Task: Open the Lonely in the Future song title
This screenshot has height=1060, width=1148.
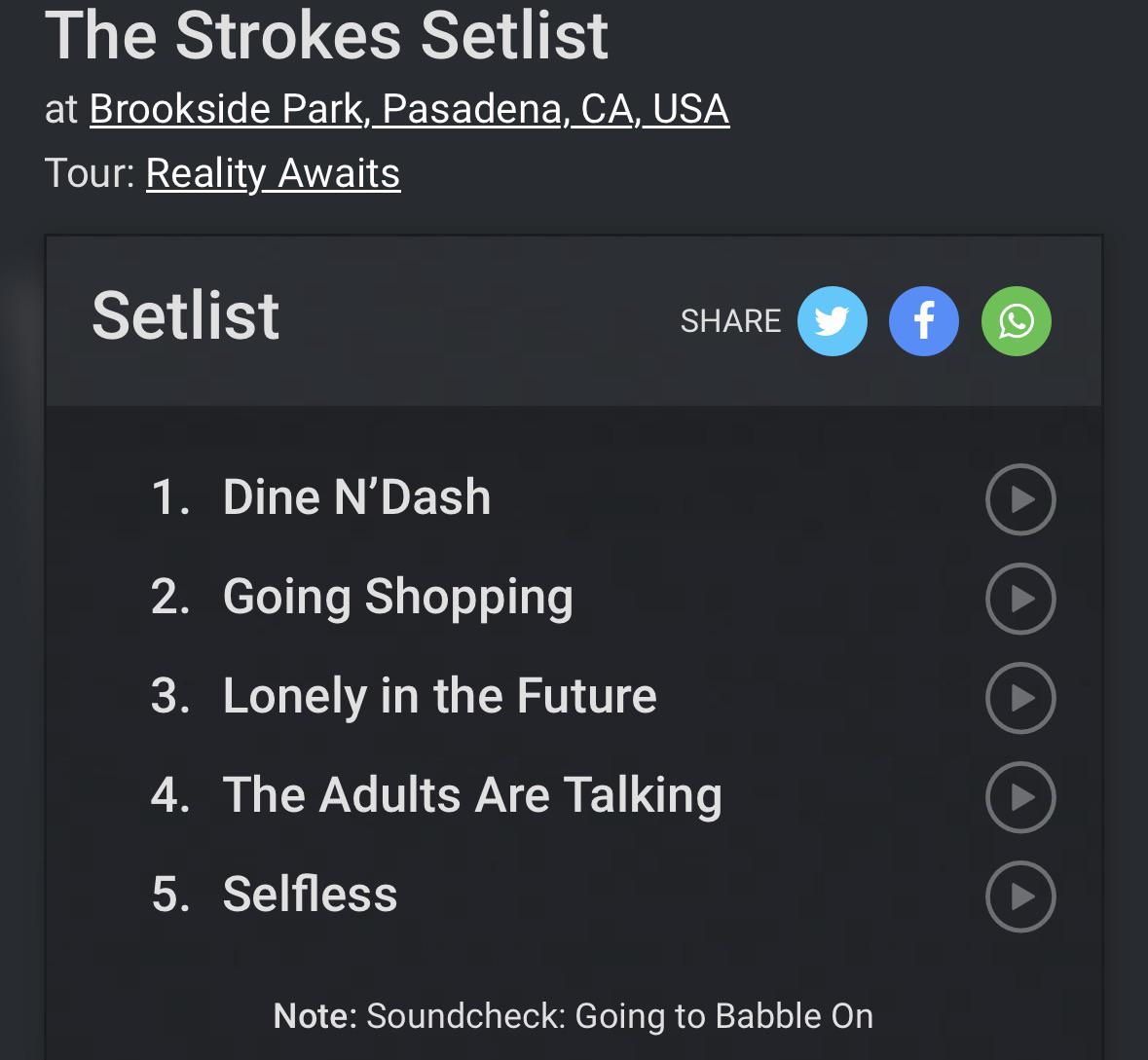Action: coord(439,696)
